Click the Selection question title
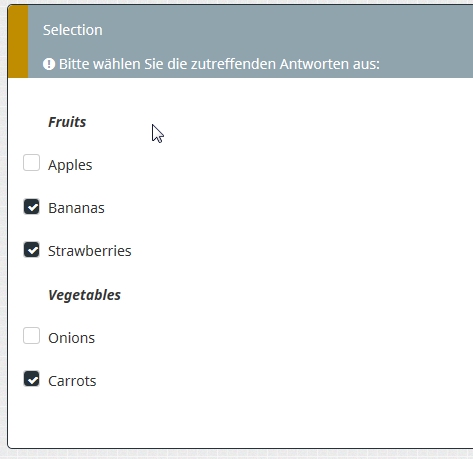The width and height of the screenshot is (473, 459). [x=73, y=30]
